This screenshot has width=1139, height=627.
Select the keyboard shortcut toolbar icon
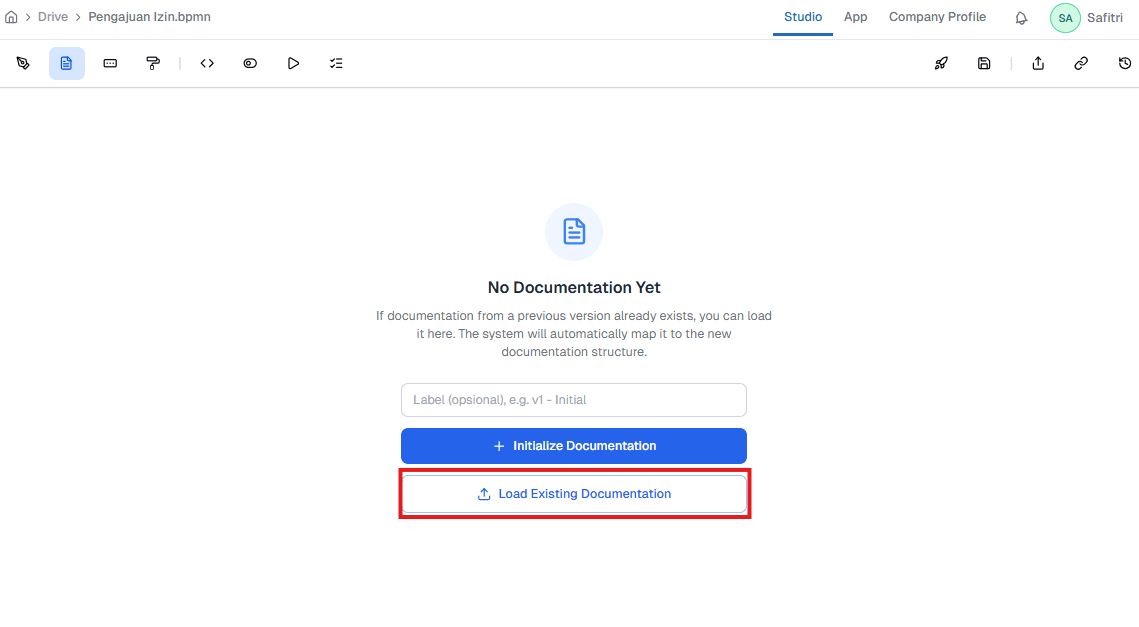[x=110, y=63]
